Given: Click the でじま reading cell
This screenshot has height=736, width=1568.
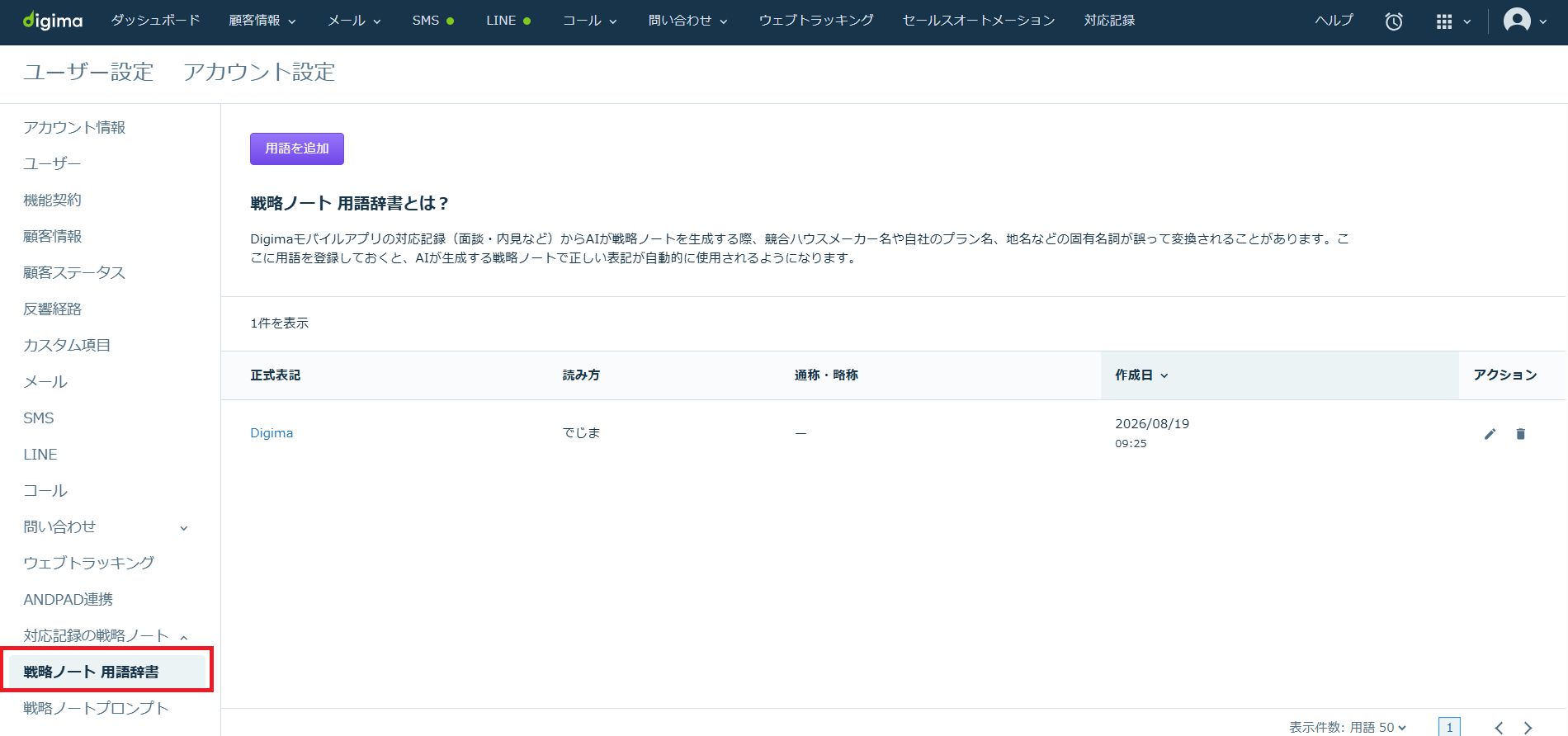Looking at the screenshot, I should pos(581,433).
